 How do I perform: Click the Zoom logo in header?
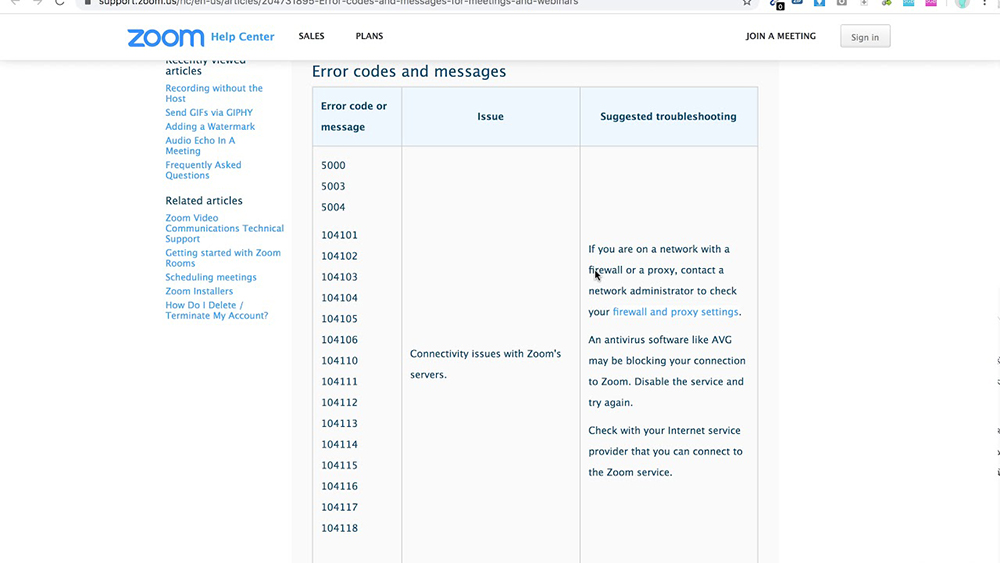tap(166, 38)
